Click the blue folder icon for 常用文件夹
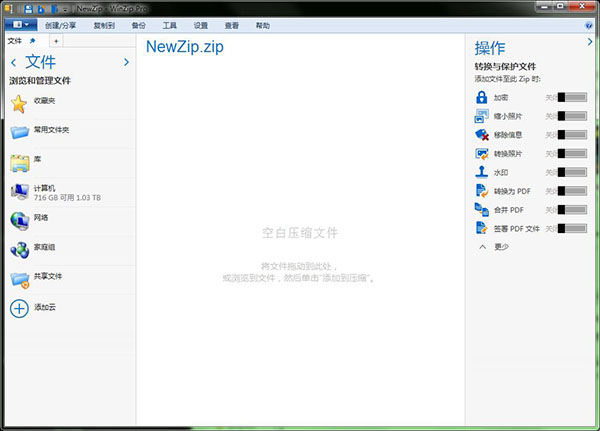 point(20,132)
